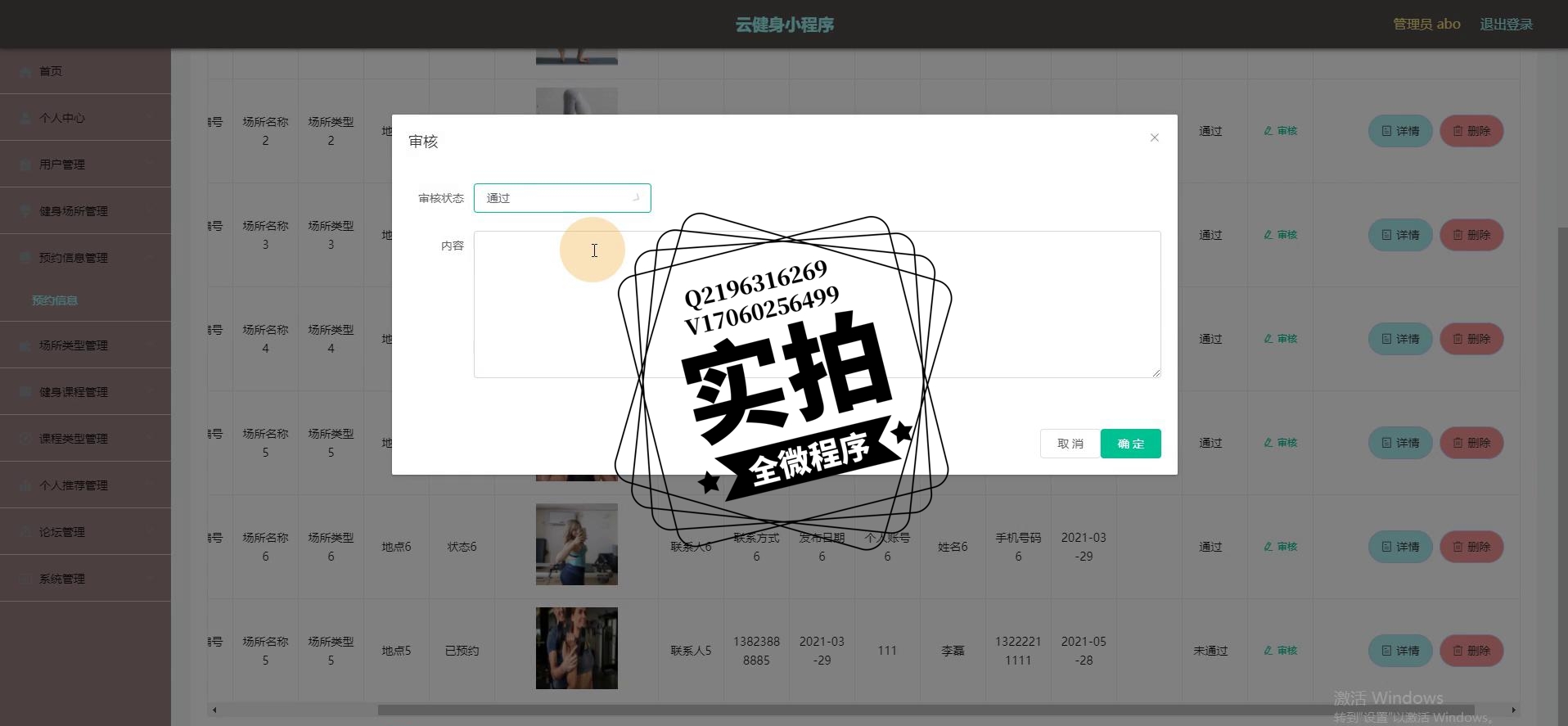Image resolution: width=1568 pixels, height=726 pixels.
Task: Click the icon beside 预约信息管理
Action: point(25,258)
